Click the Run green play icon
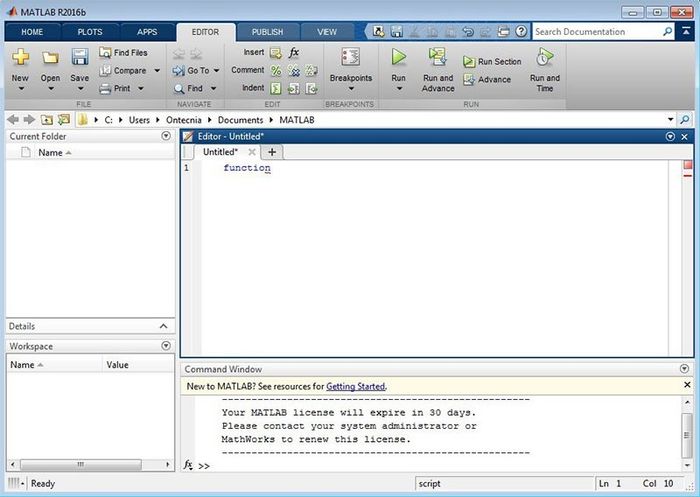The width and height of the screenshot is (700, 497). (398, 57)
